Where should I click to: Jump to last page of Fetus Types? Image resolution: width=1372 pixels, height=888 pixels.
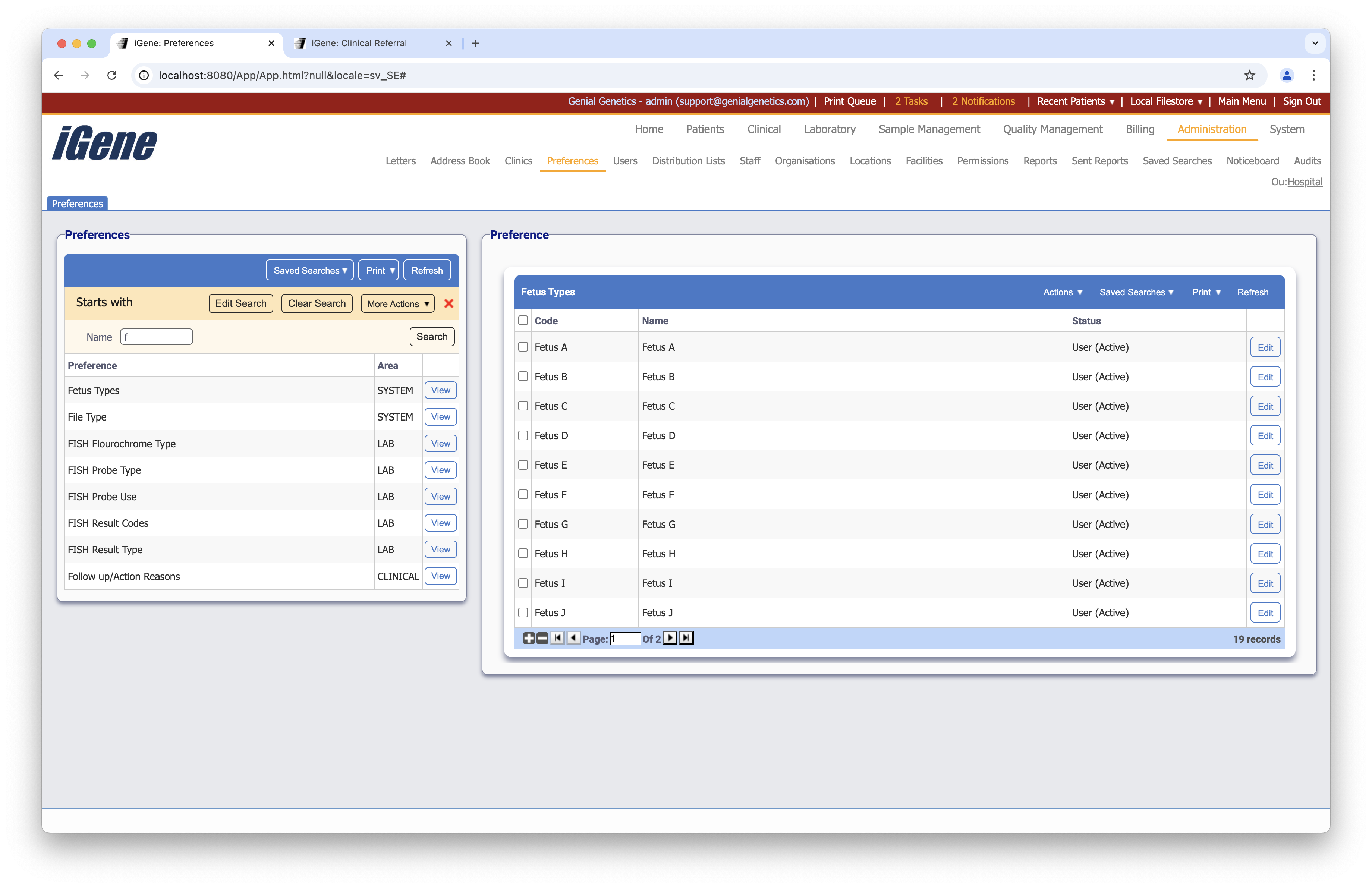click(686, 638)
